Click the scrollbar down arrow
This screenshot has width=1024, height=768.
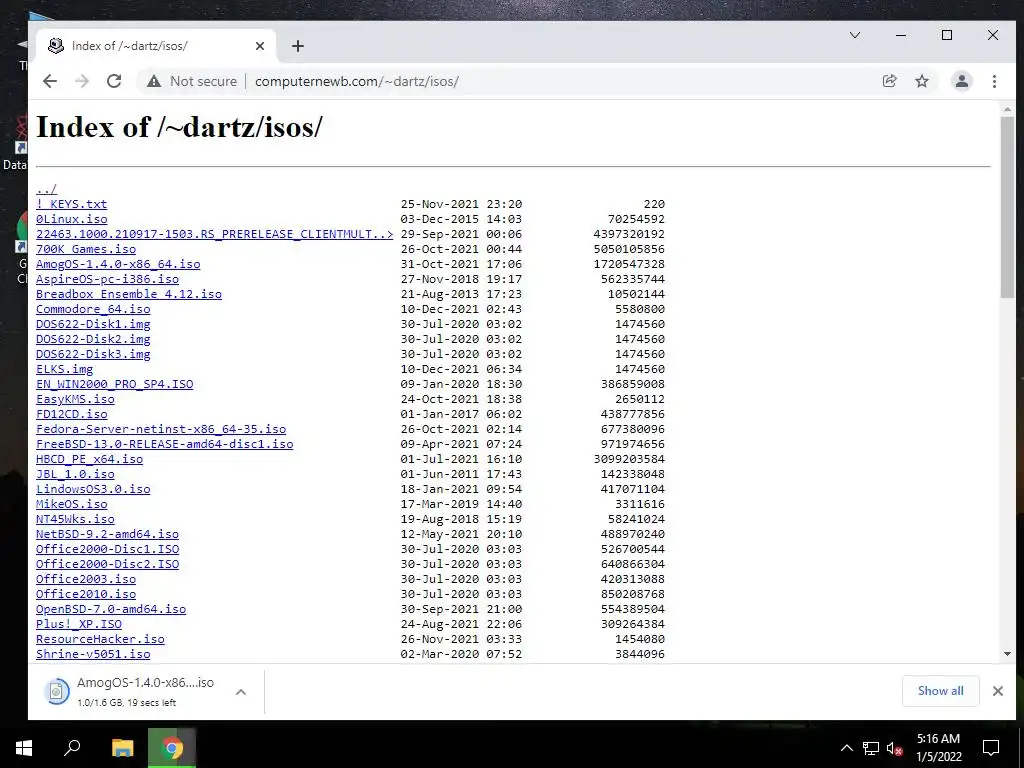pos(1007,654)
